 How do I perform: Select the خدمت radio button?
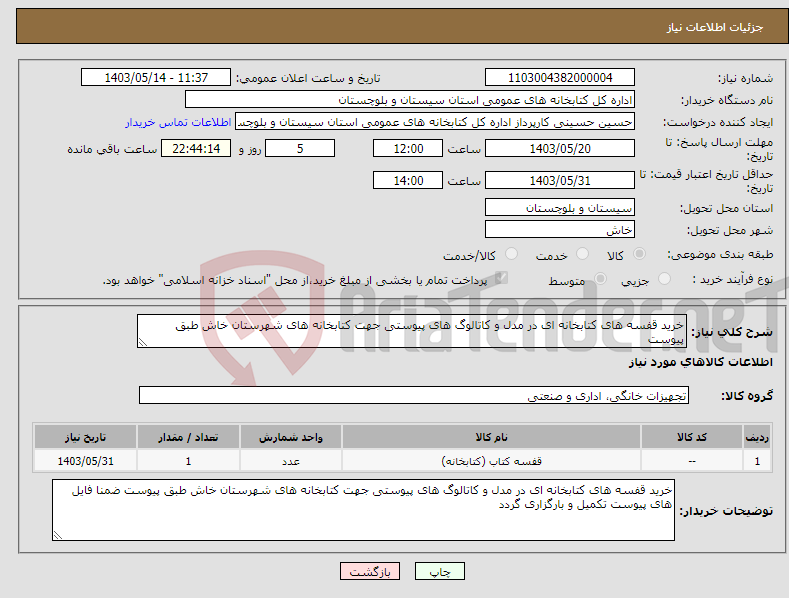pos(582,254)
